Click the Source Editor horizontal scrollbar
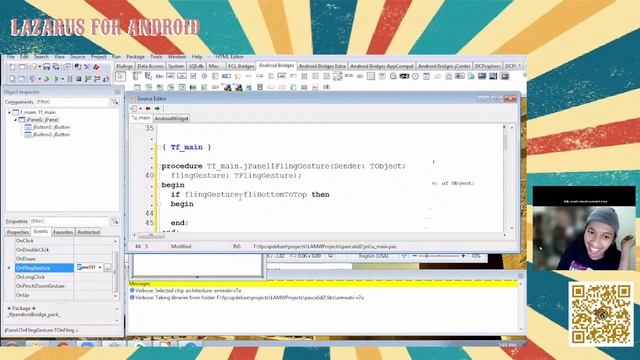Viewport: 640px width, 360px height. tap(319, 235)
